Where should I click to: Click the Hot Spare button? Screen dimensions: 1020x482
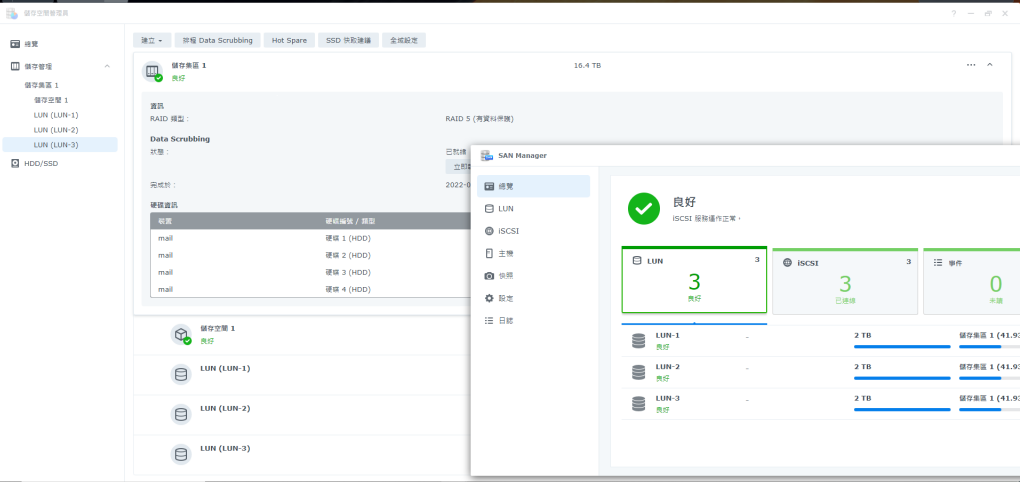(289, 40)
